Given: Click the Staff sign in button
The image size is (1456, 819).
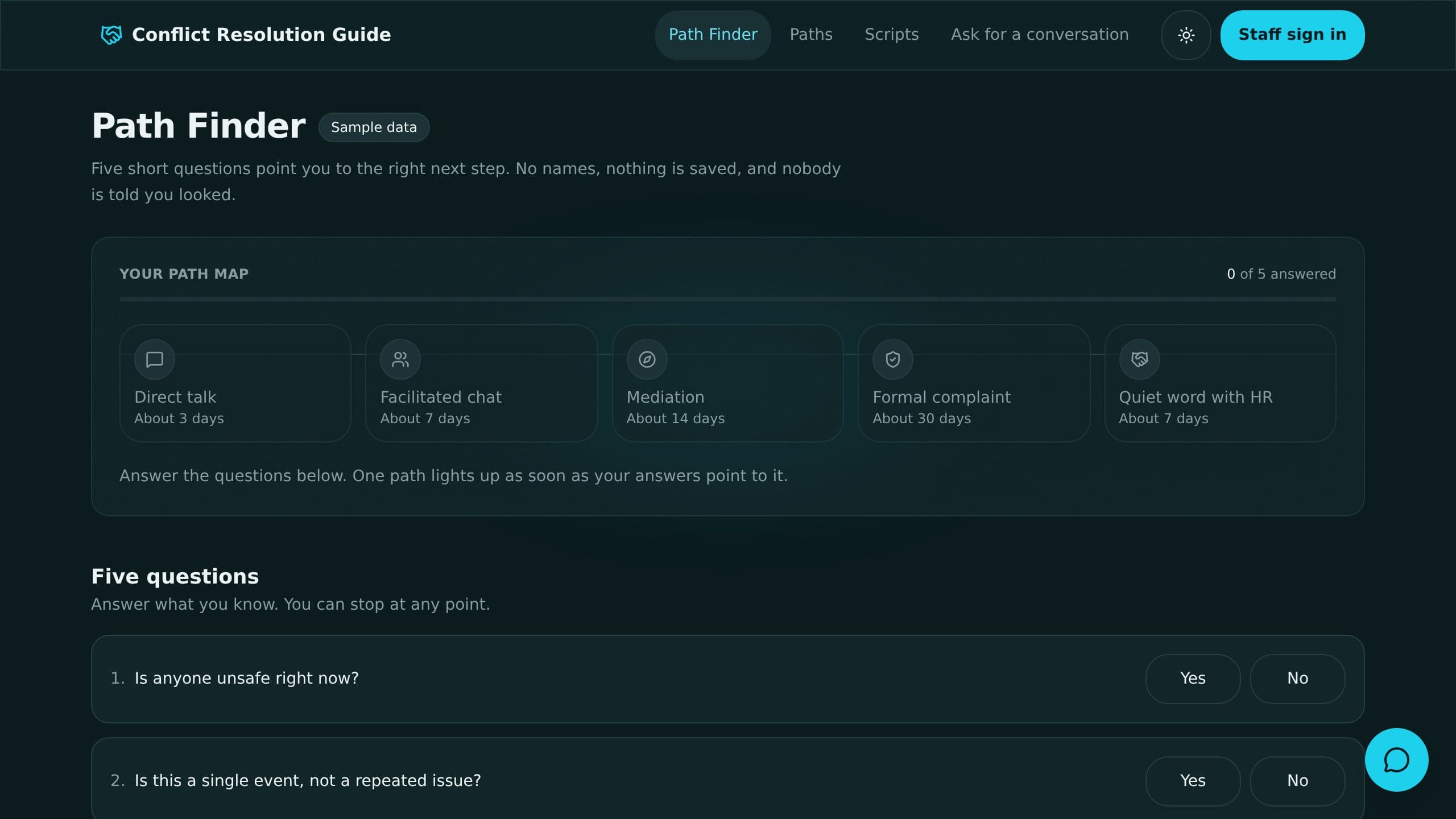Looking at the screenshot, I should [1292, 35].
